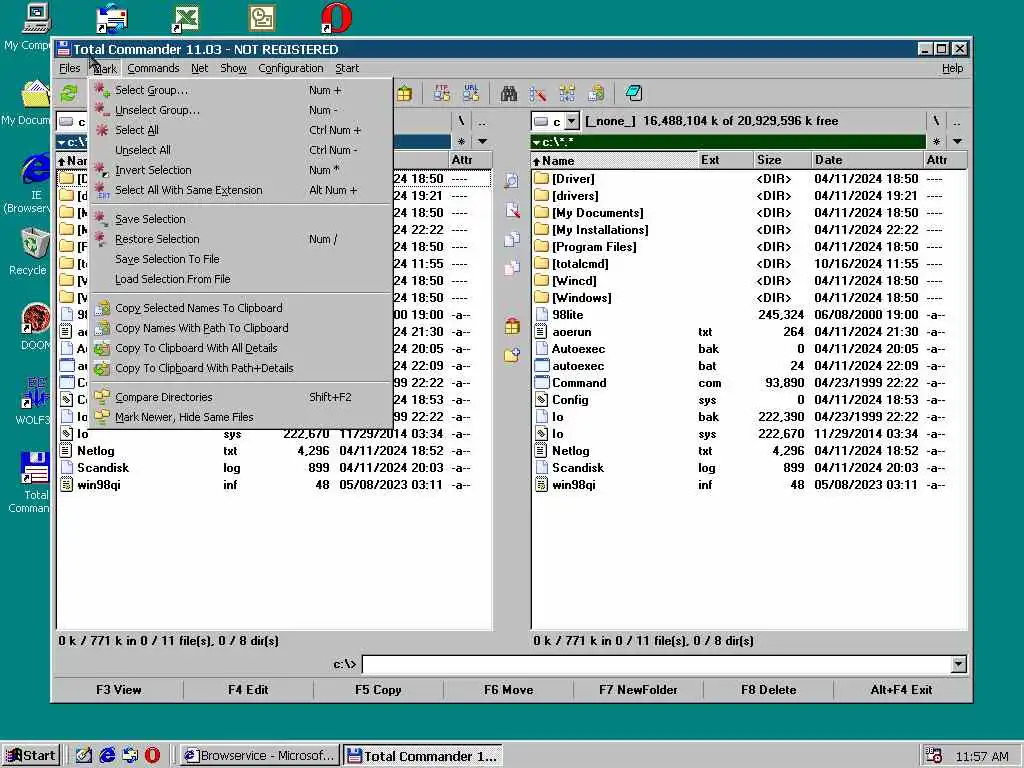
Task: Choose Mark Newer, Hide Same Files
Action: pos(240,417)
